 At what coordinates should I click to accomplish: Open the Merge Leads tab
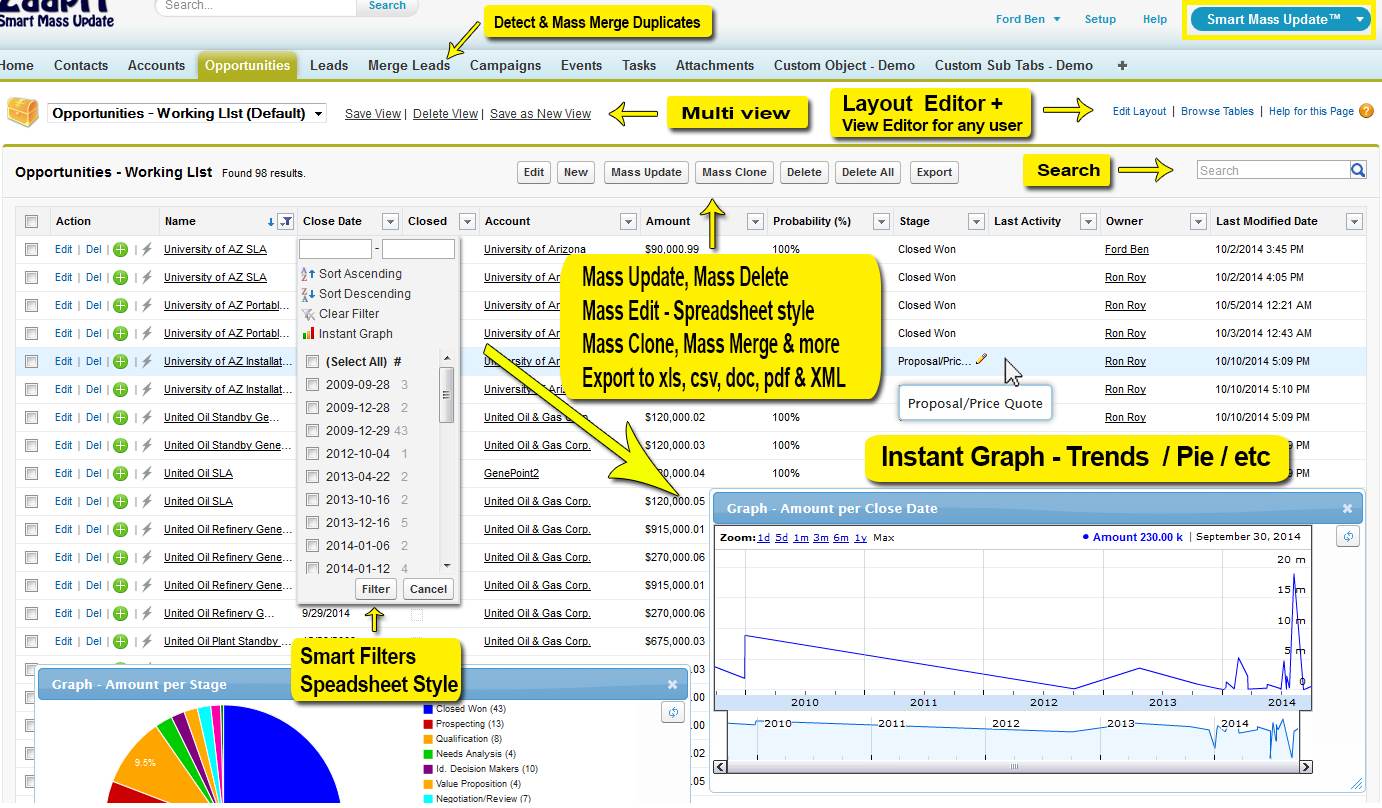409,65
